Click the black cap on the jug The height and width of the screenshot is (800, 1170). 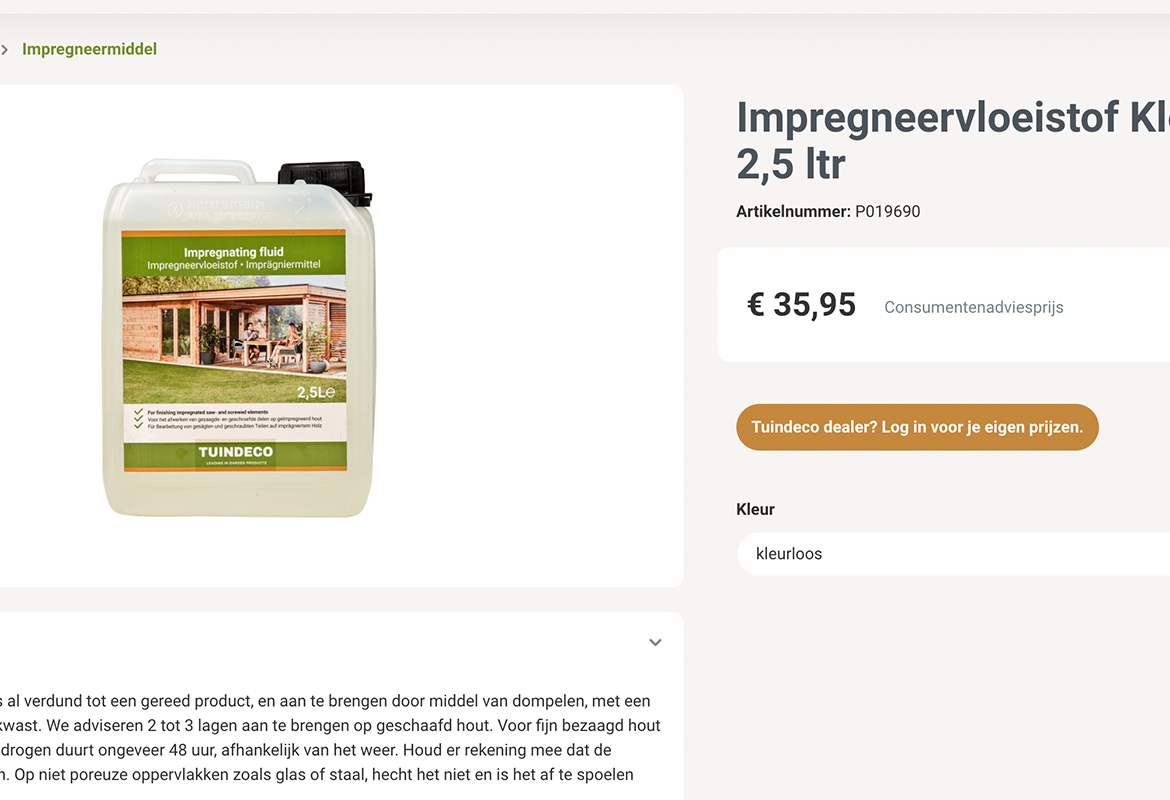[325, 181]
